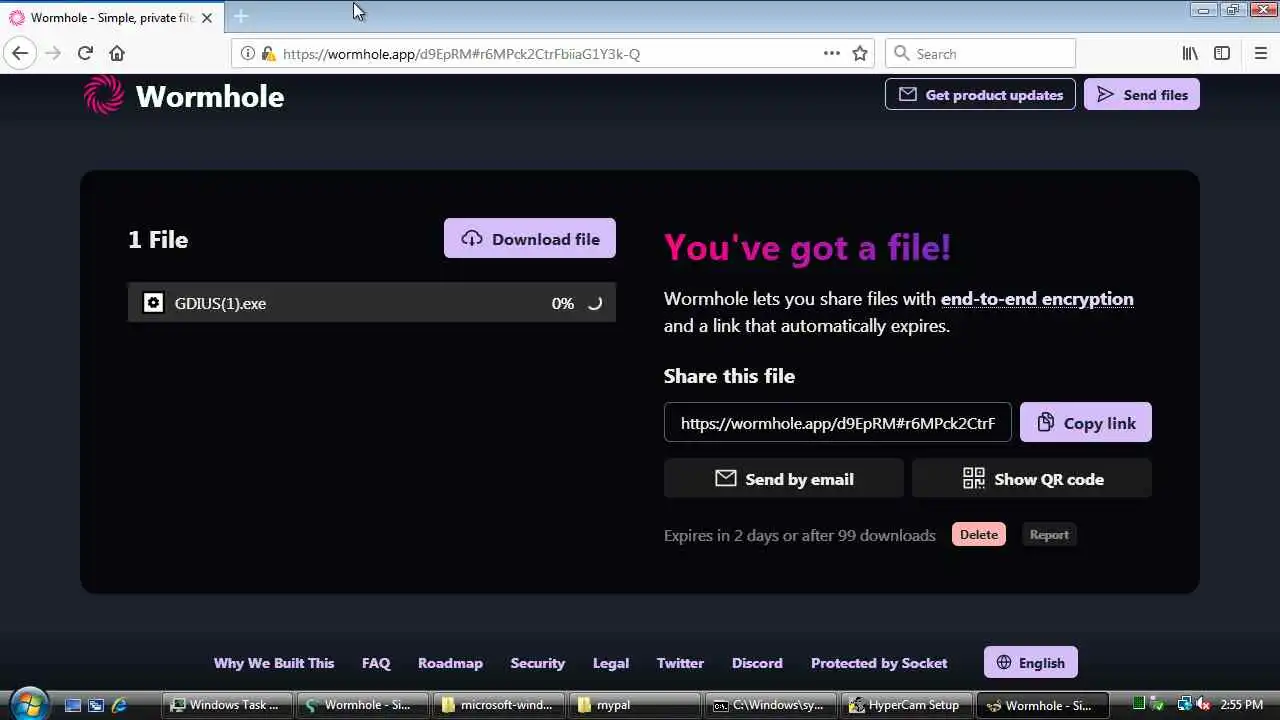Open the Library bookmarks icon

pos(1190,53)
